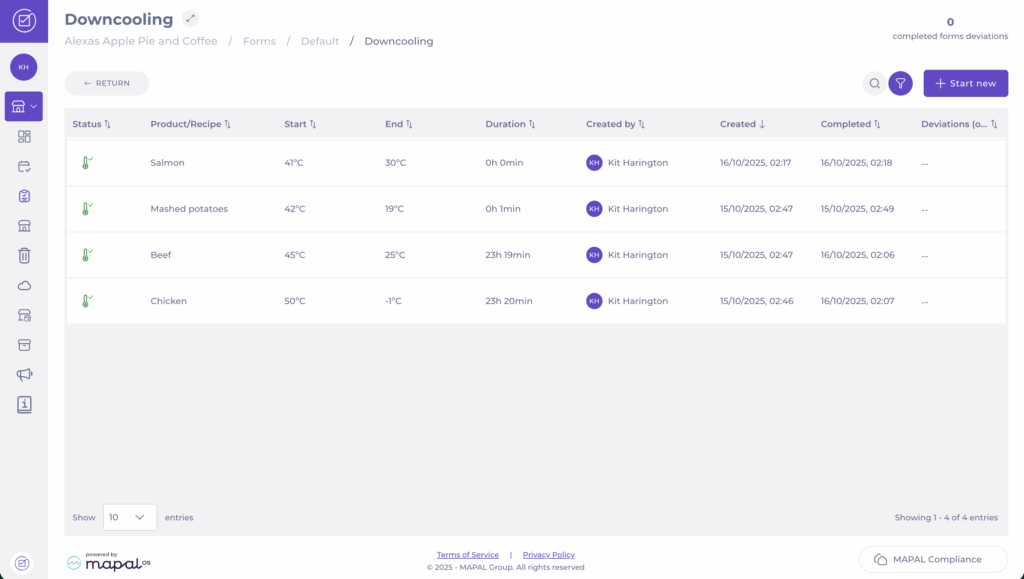Click the search magnifier icon
1024x579 pixels.
coord(874,84)
